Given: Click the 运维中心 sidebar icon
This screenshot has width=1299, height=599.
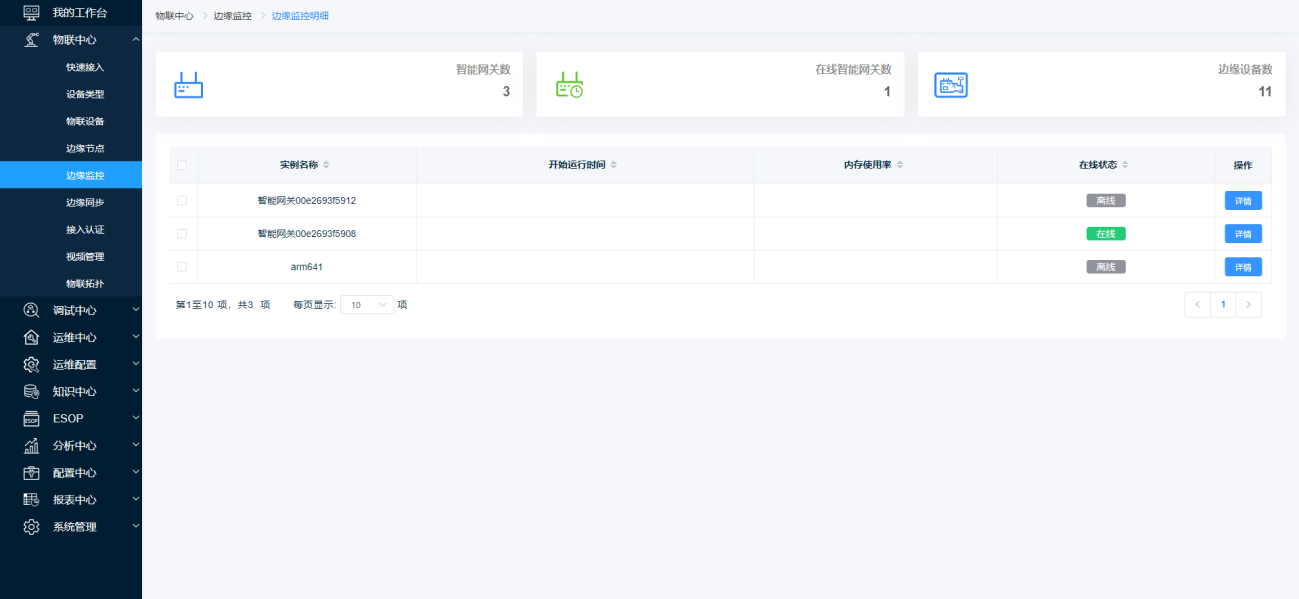Looking at the screenshot, I should 31,337.
